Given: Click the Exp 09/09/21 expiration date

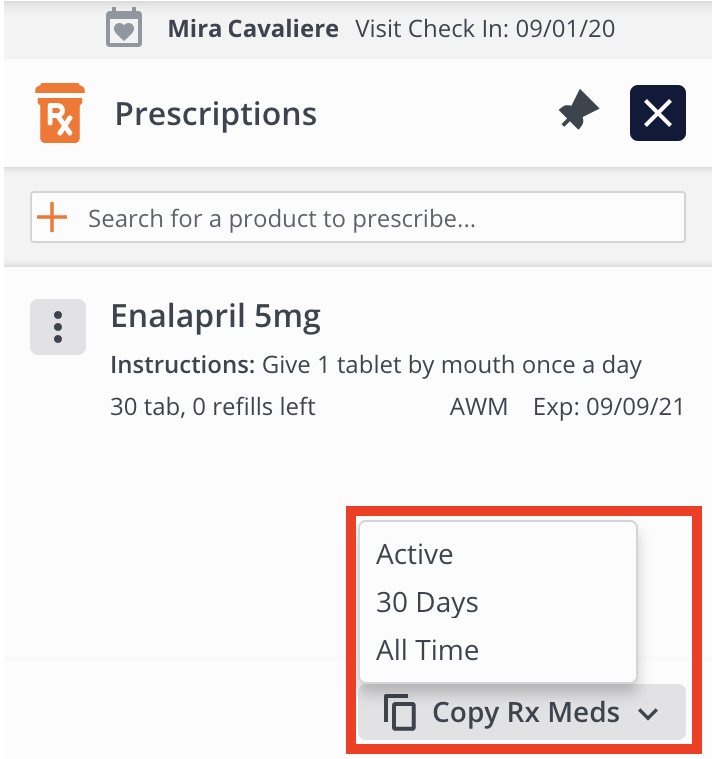Looking at the screenshot, I should pyautogui.click(x=607, y=406).
